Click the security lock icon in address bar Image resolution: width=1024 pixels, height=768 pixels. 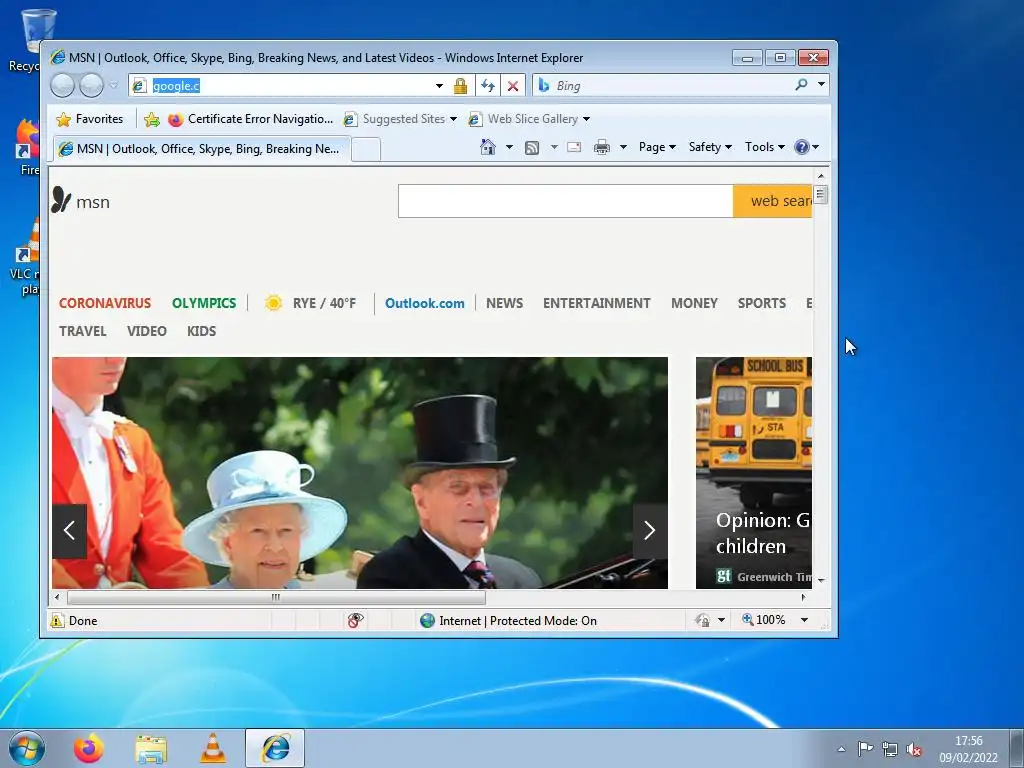460,86
